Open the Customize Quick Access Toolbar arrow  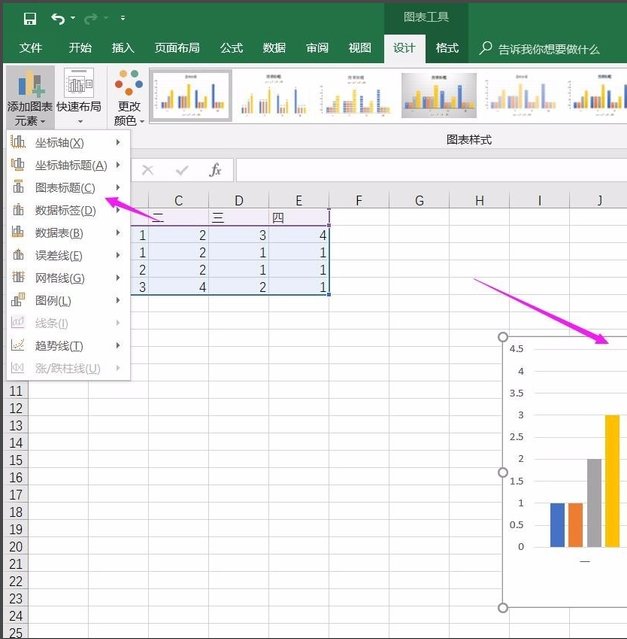tap(123, 18)
